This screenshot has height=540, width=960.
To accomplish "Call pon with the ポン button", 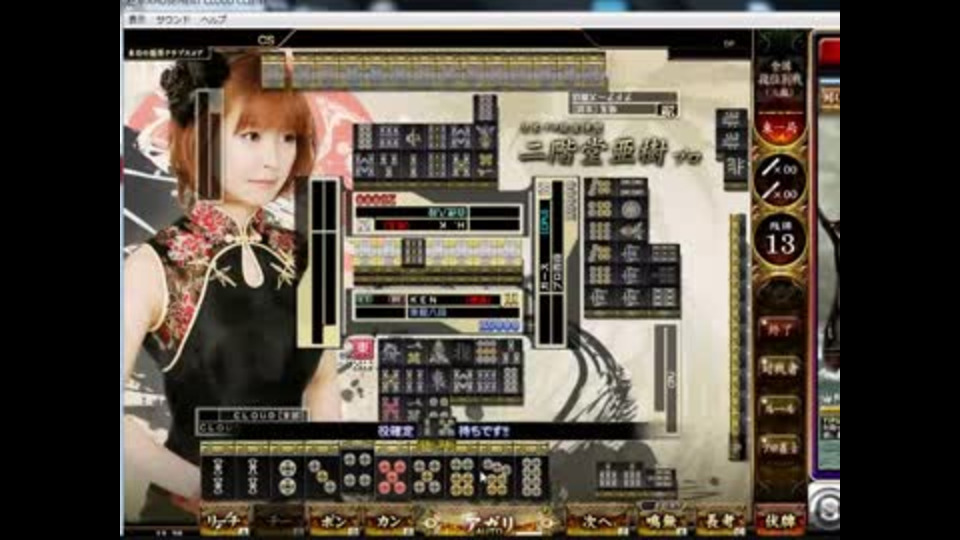I will tap(334, 522).
